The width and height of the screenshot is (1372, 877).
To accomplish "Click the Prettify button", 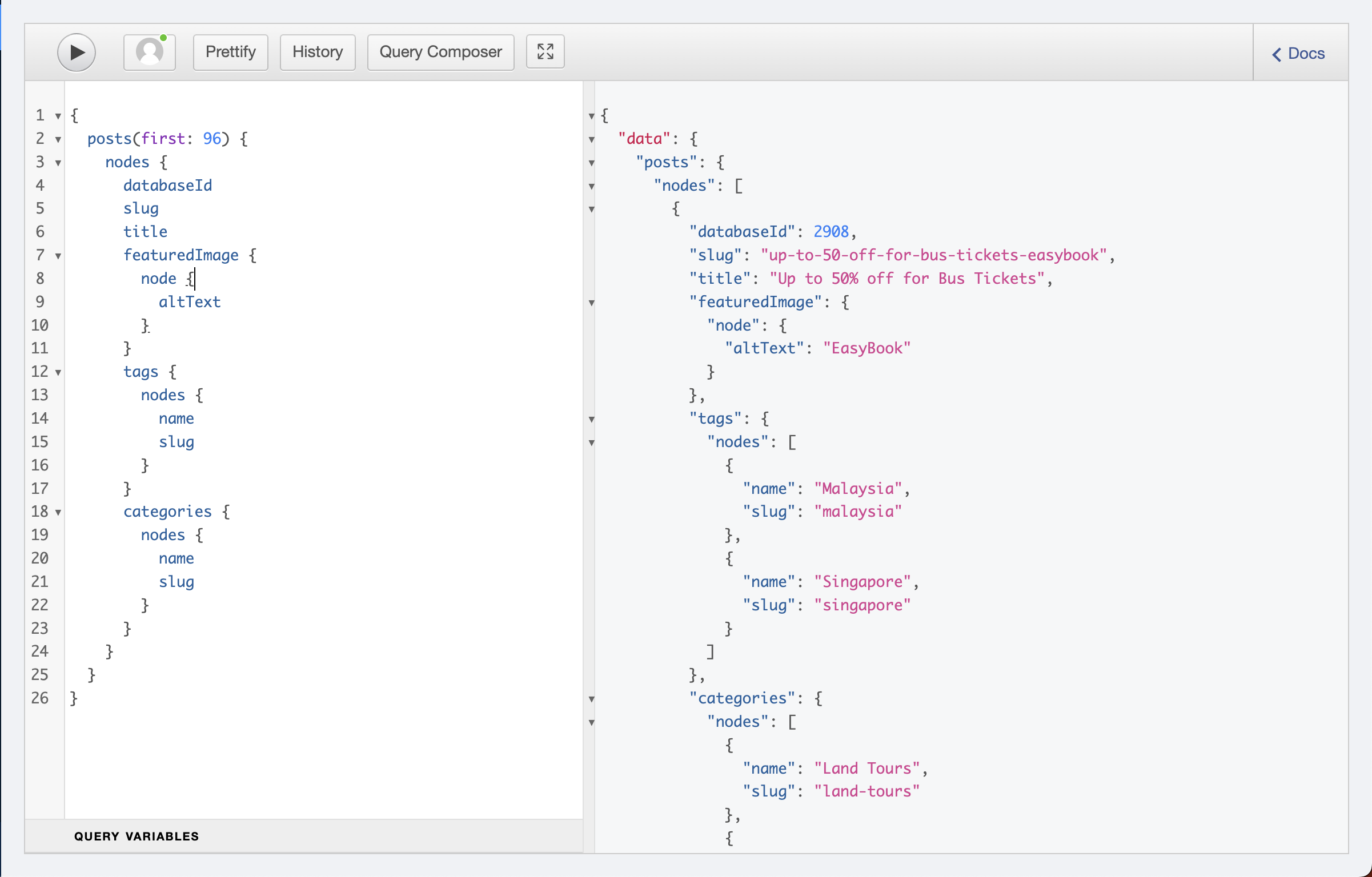I will (x=231, y=53).
